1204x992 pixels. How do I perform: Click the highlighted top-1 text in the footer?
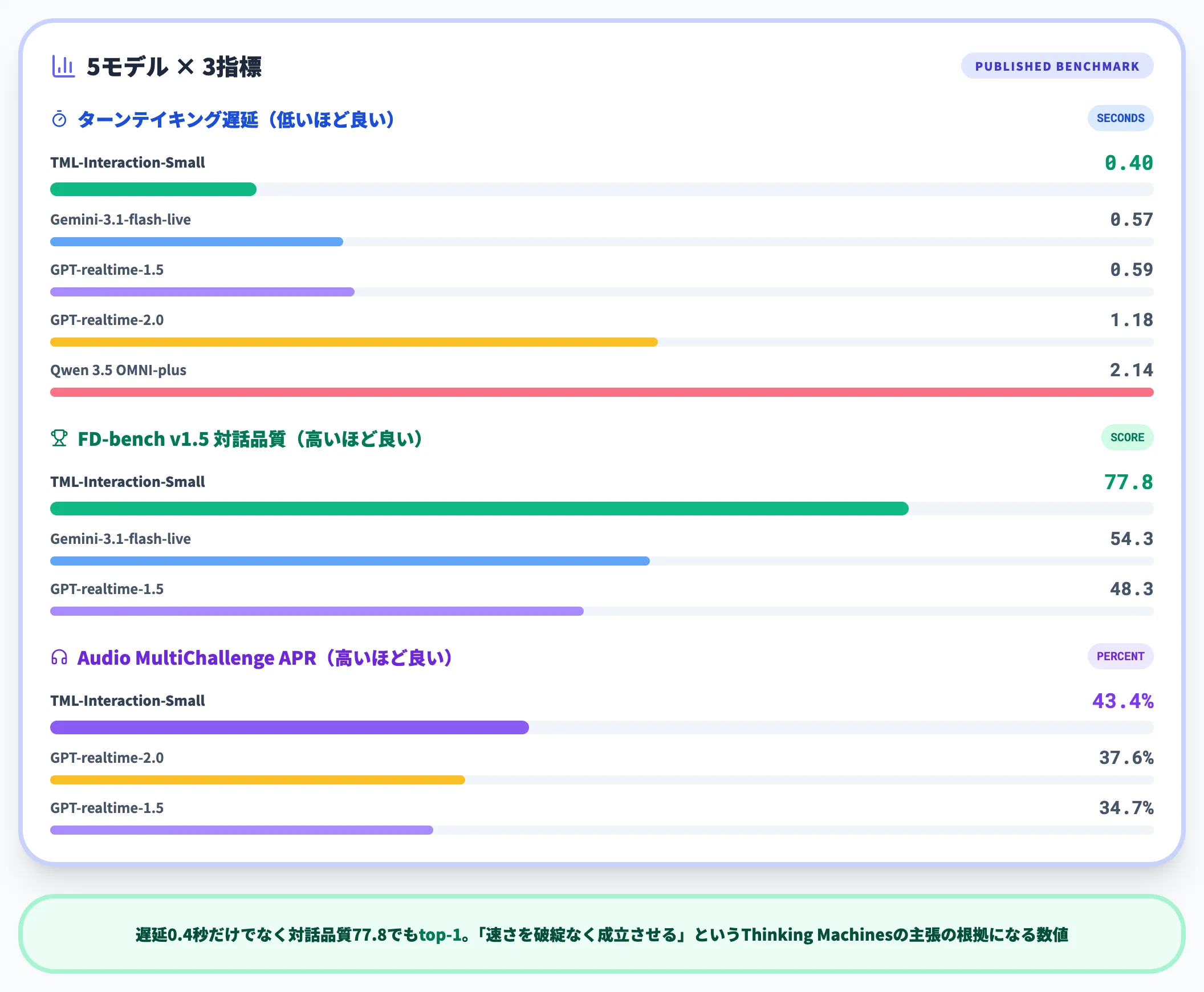pyautogui.click(x=440, y=934)
